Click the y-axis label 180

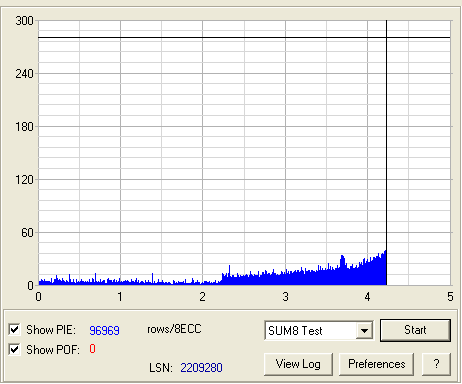tap(24, 127)
